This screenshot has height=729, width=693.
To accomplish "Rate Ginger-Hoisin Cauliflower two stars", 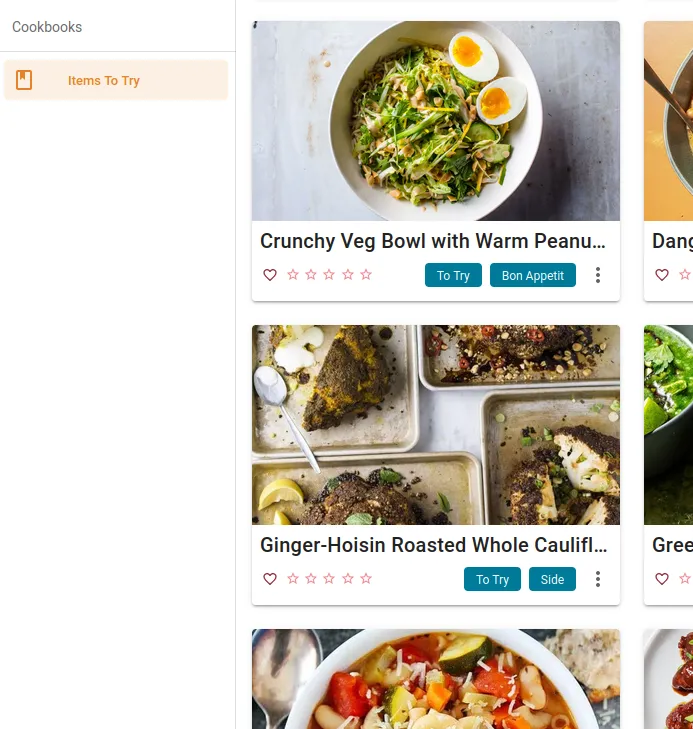I will pos(311,579).
